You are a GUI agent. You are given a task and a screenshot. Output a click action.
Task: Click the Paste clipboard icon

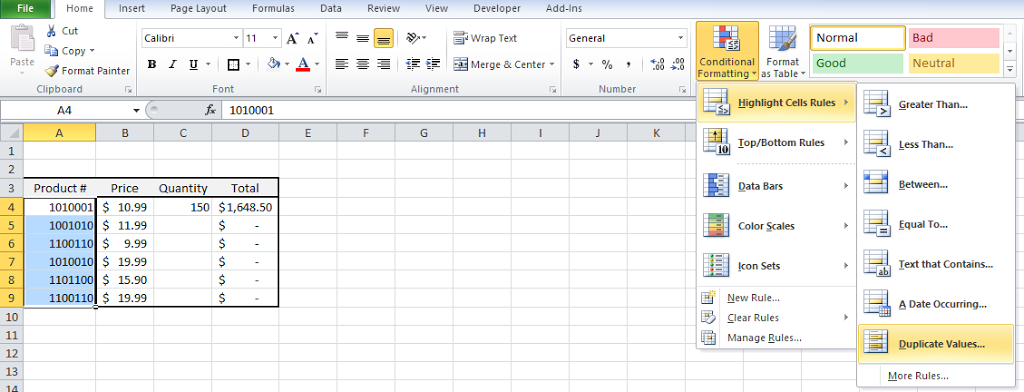[23, 40]
